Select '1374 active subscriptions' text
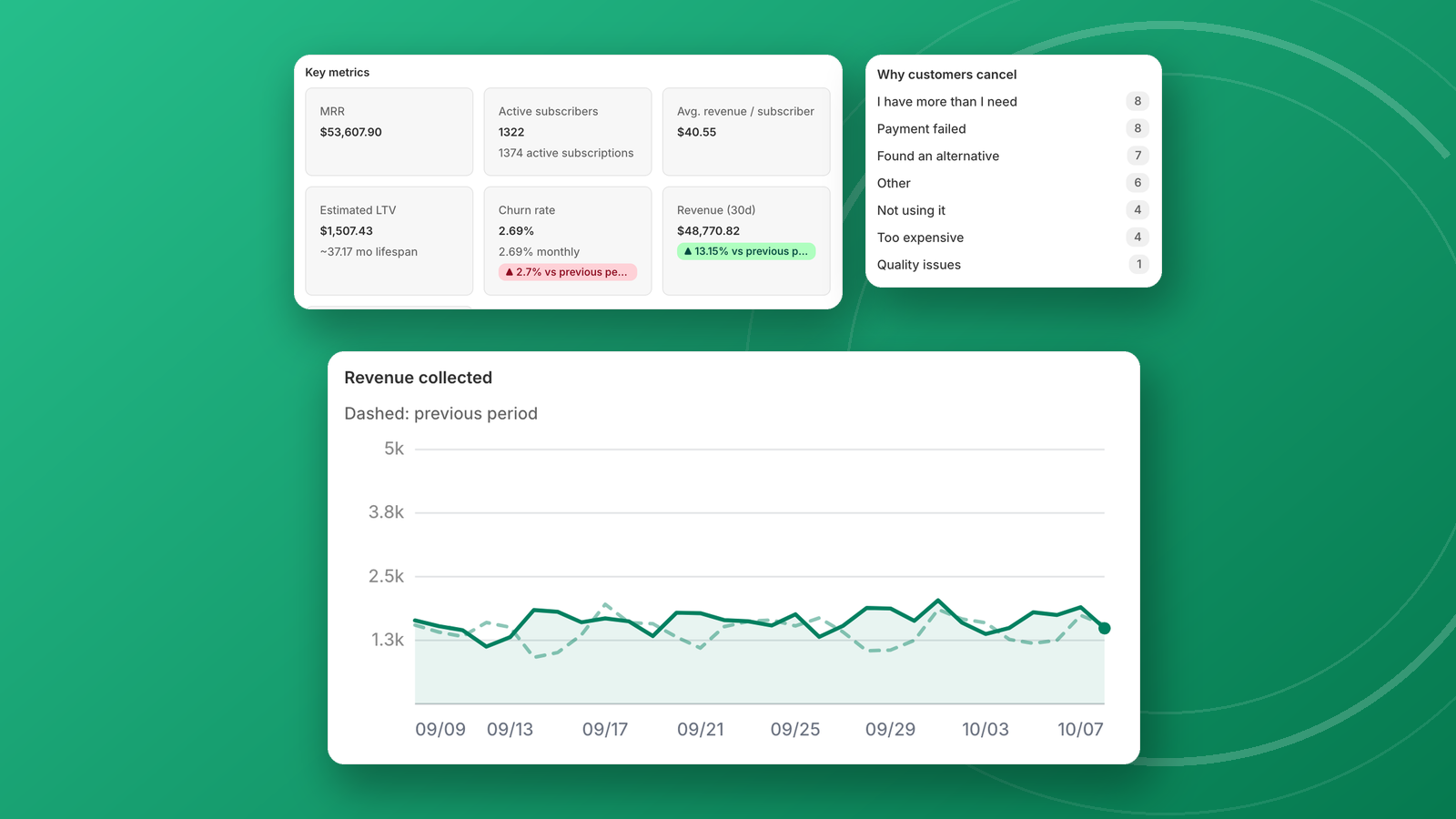This screenshot has width=1456, height=819. click(x=566, y=153)
